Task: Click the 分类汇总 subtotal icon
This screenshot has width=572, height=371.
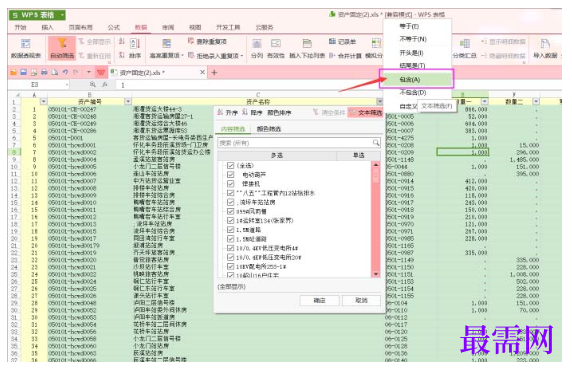Action: [x=464, y=44]
